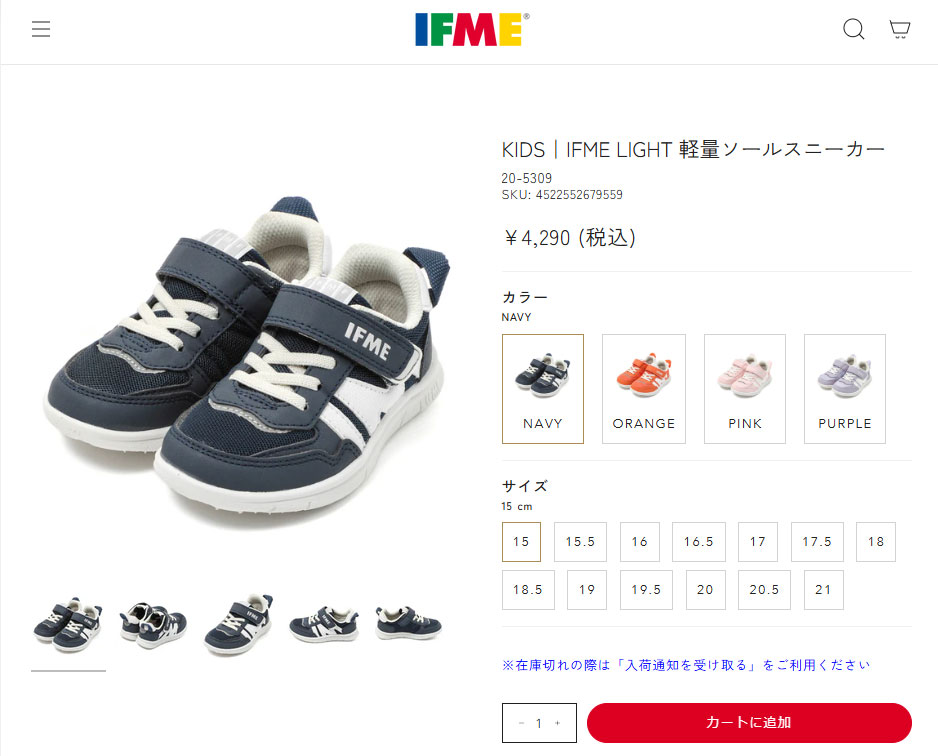View second thumbnail showing shoe soles
938x756 pixels.
click(x=153, y=626)
